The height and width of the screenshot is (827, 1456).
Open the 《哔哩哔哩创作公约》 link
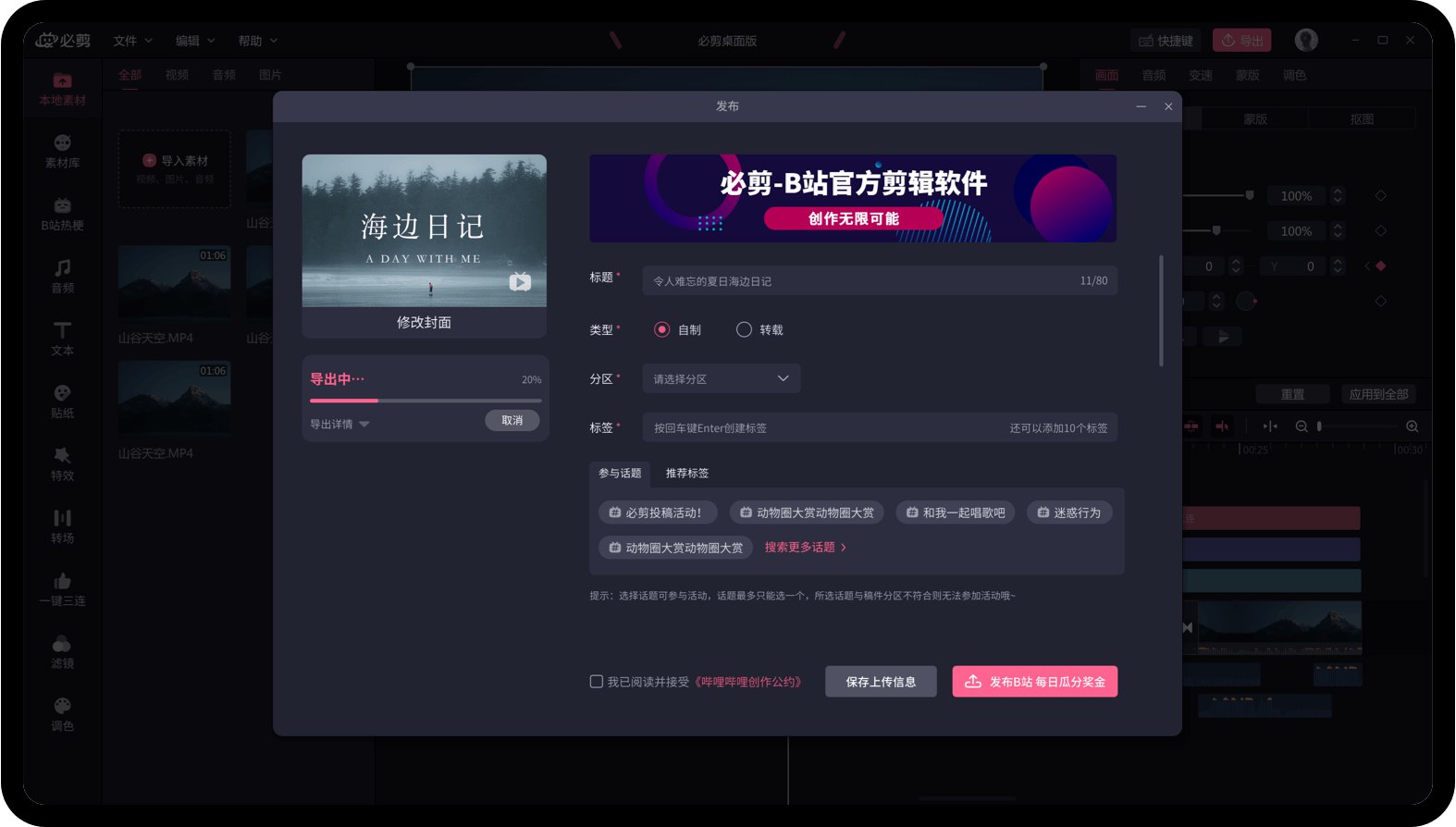coord(748,682)
